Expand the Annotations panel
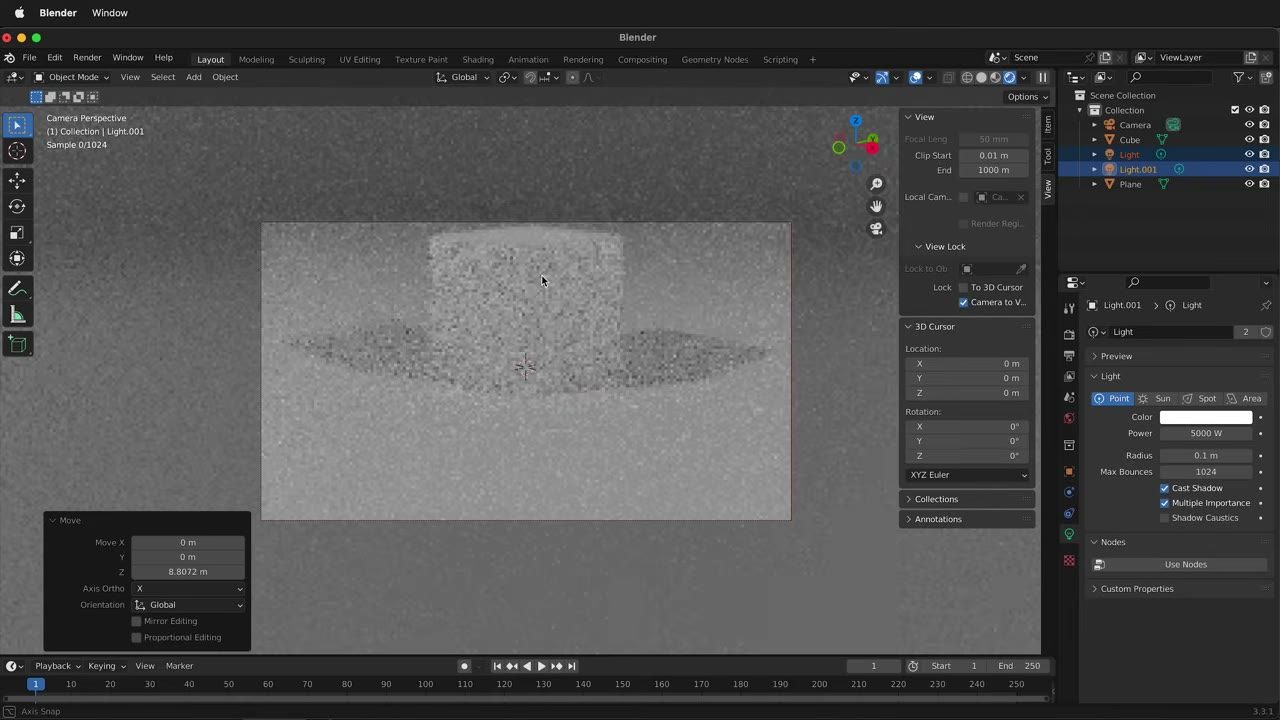This screenshot has height=720, width=1280. (x=938, y=519)
